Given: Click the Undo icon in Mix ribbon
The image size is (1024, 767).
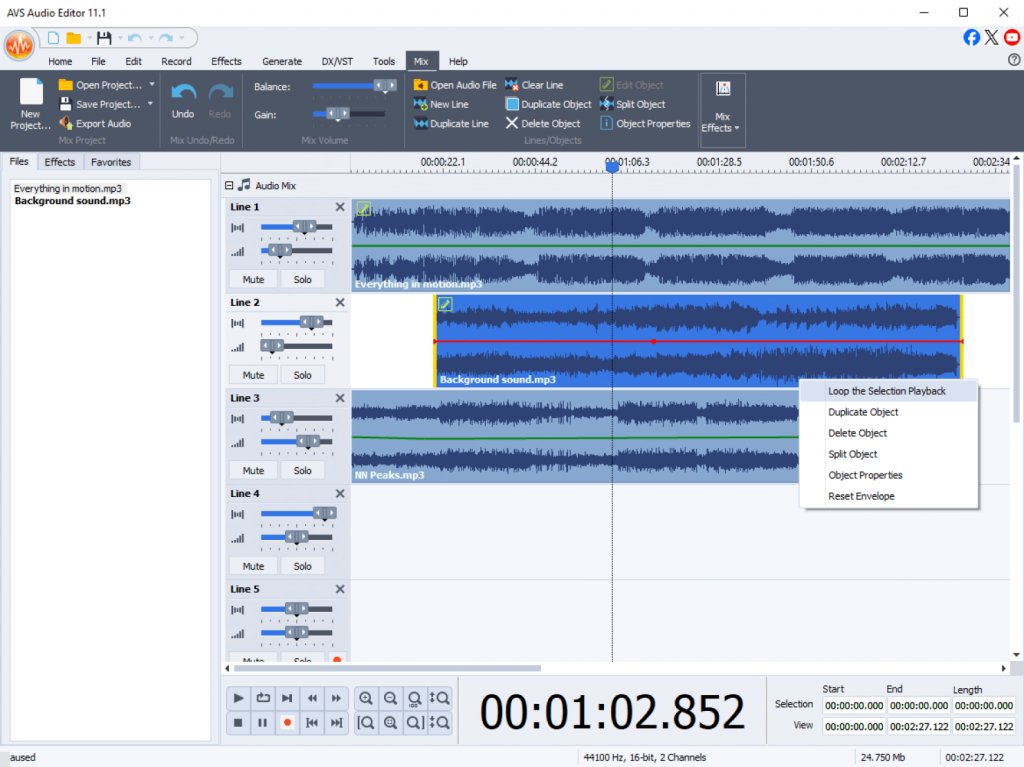Looking at the screenshot, I should [183, 93].
